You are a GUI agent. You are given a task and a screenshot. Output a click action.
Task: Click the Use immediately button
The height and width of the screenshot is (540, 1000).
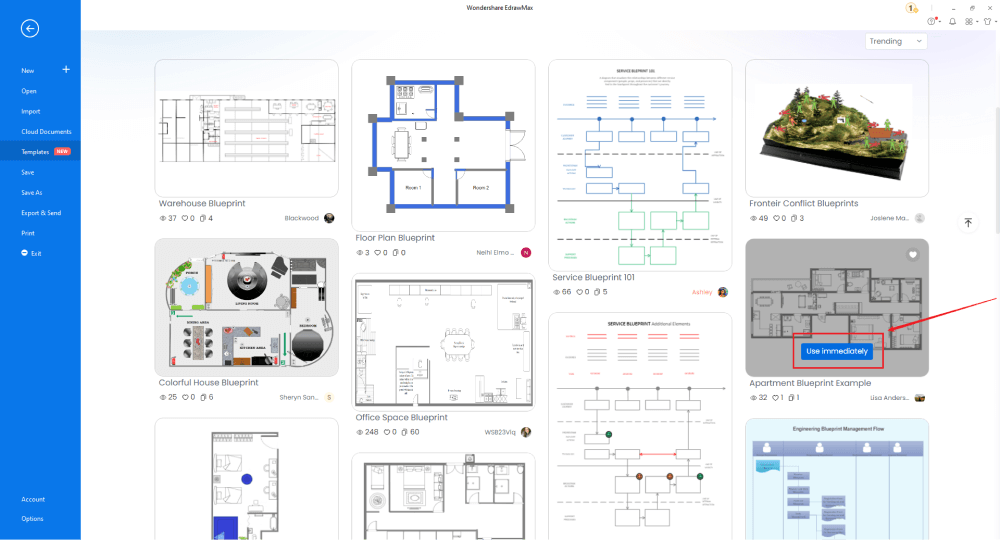837,351
